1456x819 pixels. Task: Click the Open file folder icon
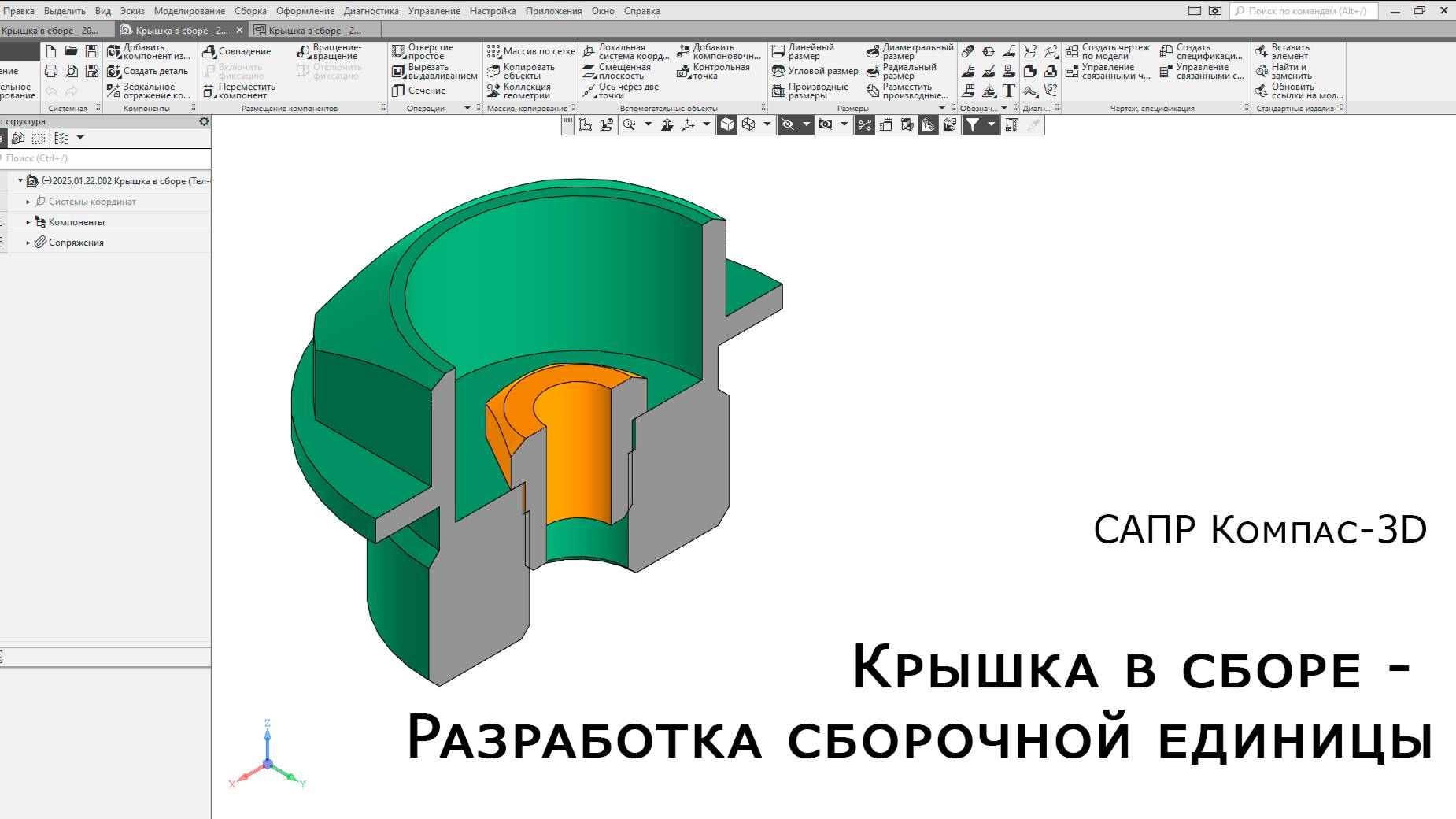pos(72,51)
